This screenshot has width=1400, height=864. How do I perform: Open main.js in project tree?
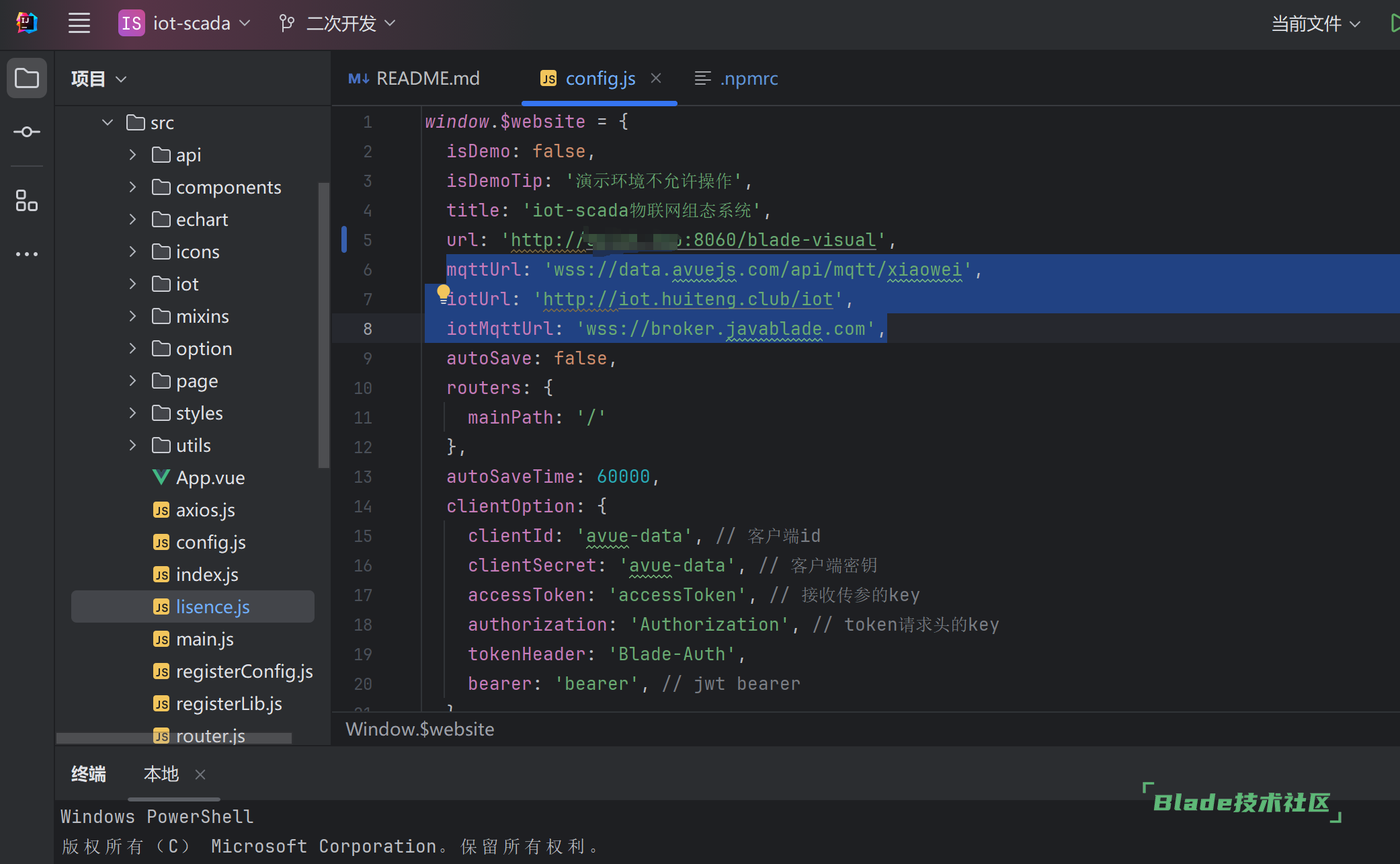tap(194, 639)
